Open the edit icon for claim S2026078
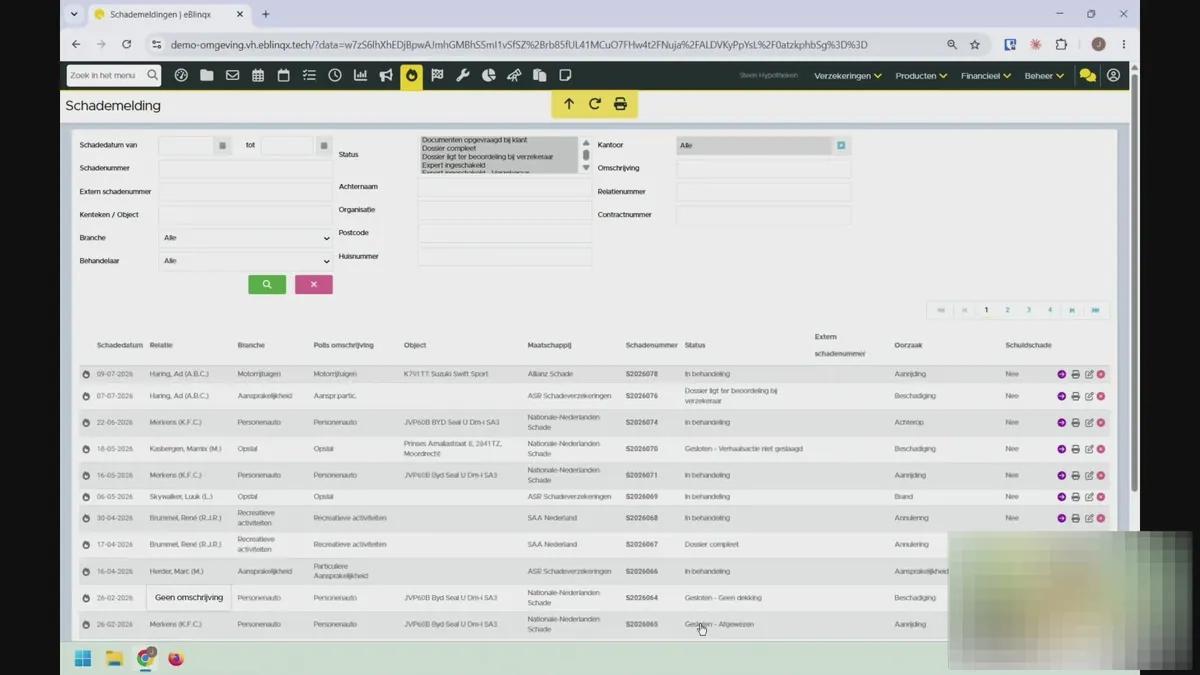Image resolution: width=1200 pixels, height=675 pixels. 1089,374
